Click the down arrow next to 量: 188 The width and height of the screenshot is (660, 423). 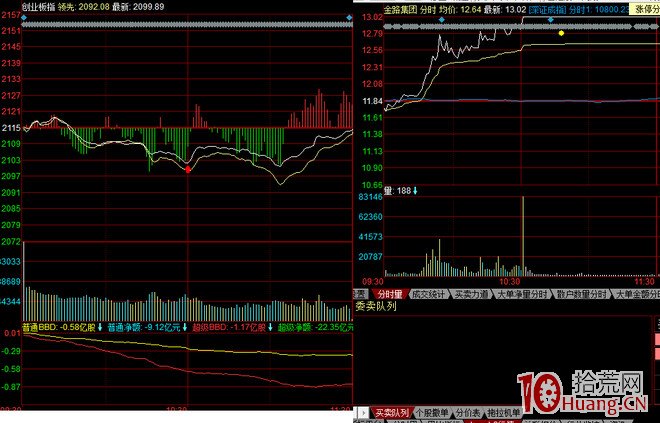click(415, 191)
